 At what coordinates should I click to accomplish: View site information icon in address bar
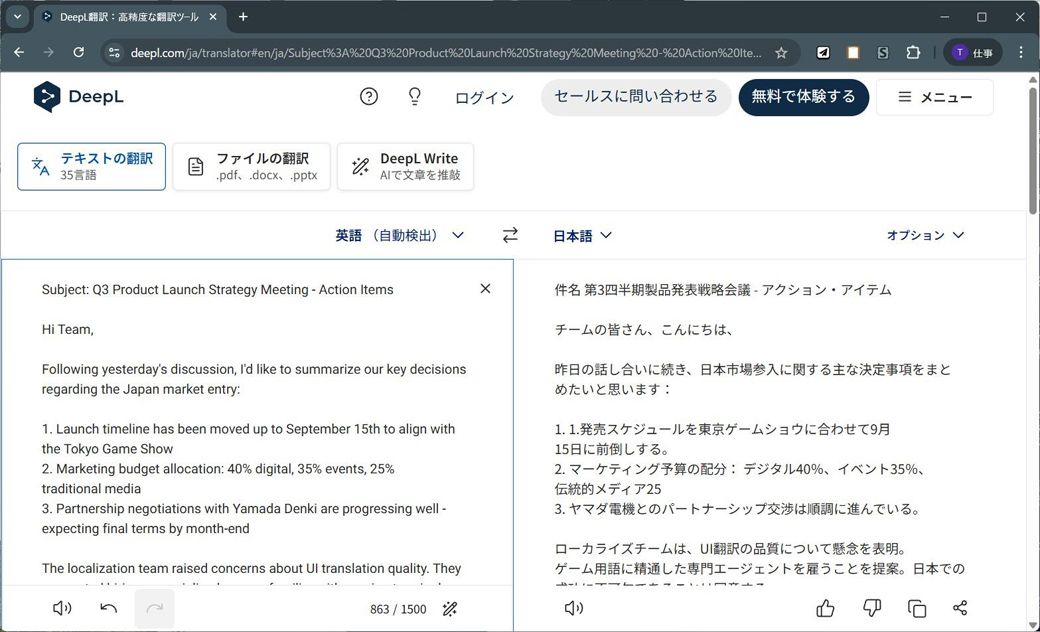114,52
